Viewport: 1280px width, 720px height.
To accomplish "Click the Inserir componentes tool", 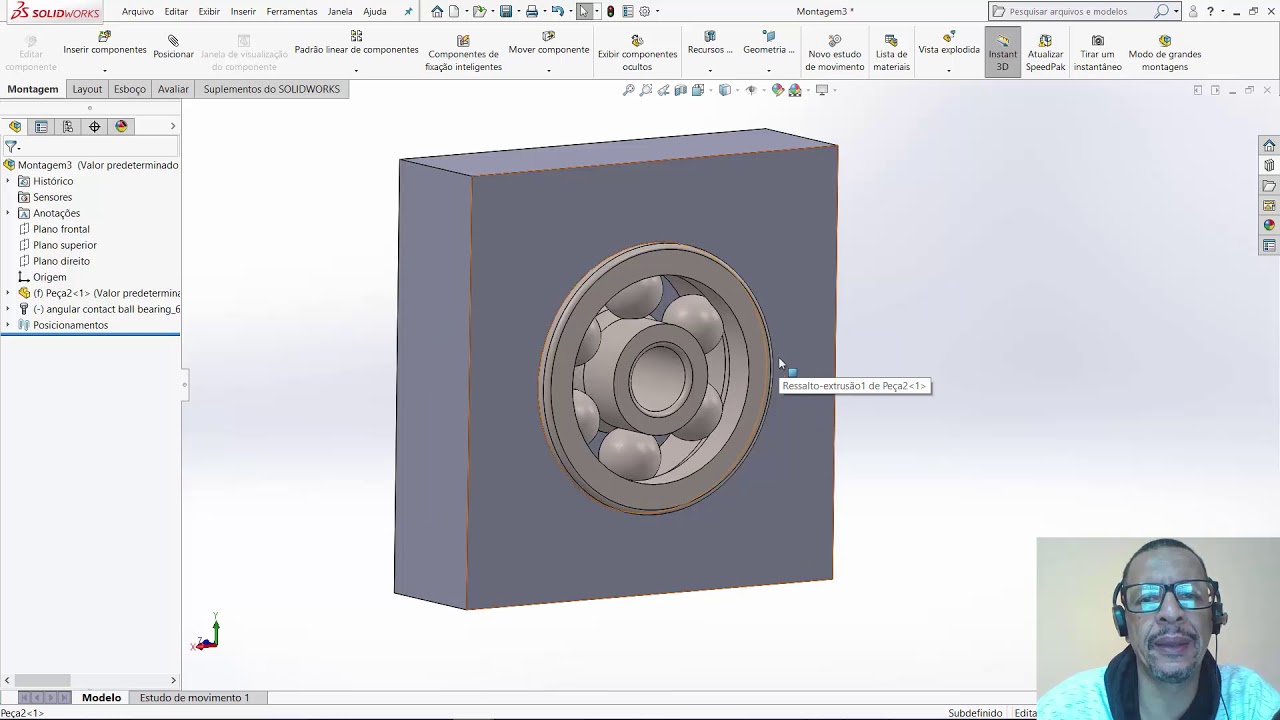I will [x=105, y=44].
